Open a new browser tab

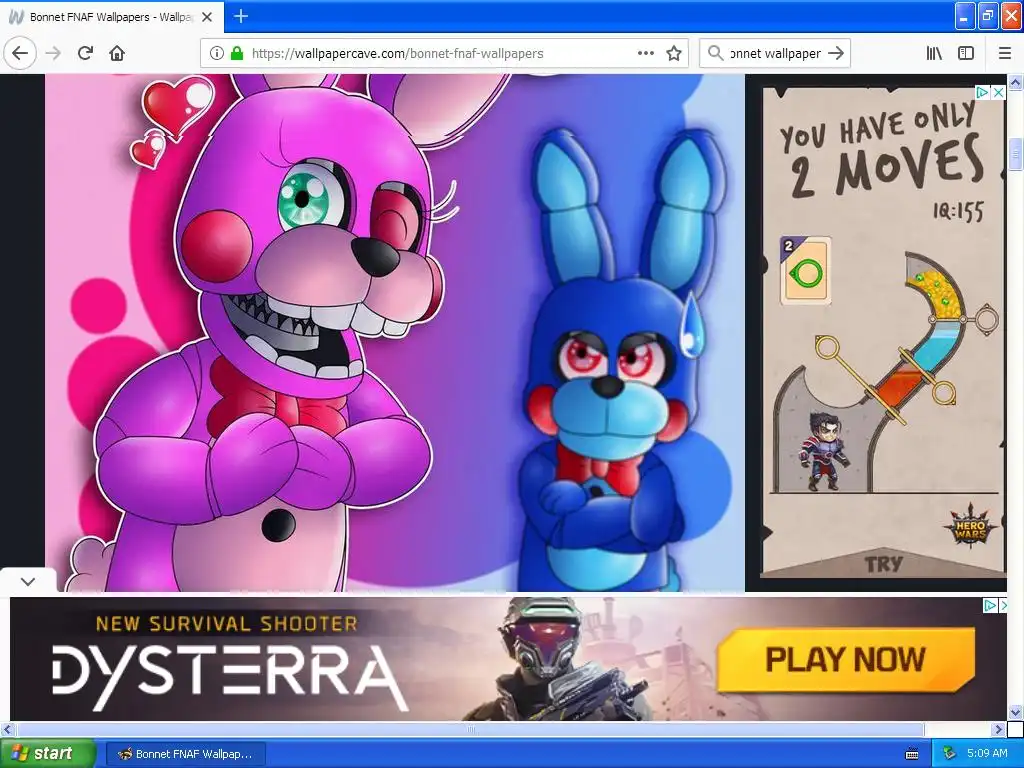click(241, 16)
